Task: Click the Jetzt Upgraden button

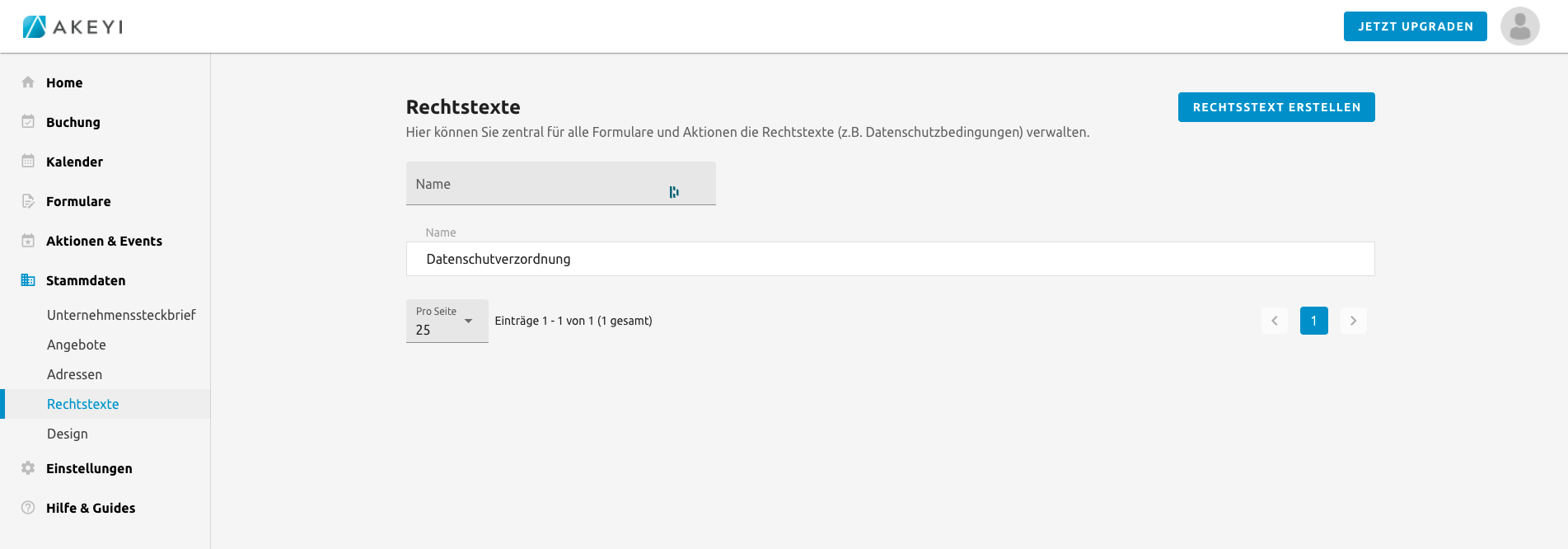Action: pos(1415,26)
